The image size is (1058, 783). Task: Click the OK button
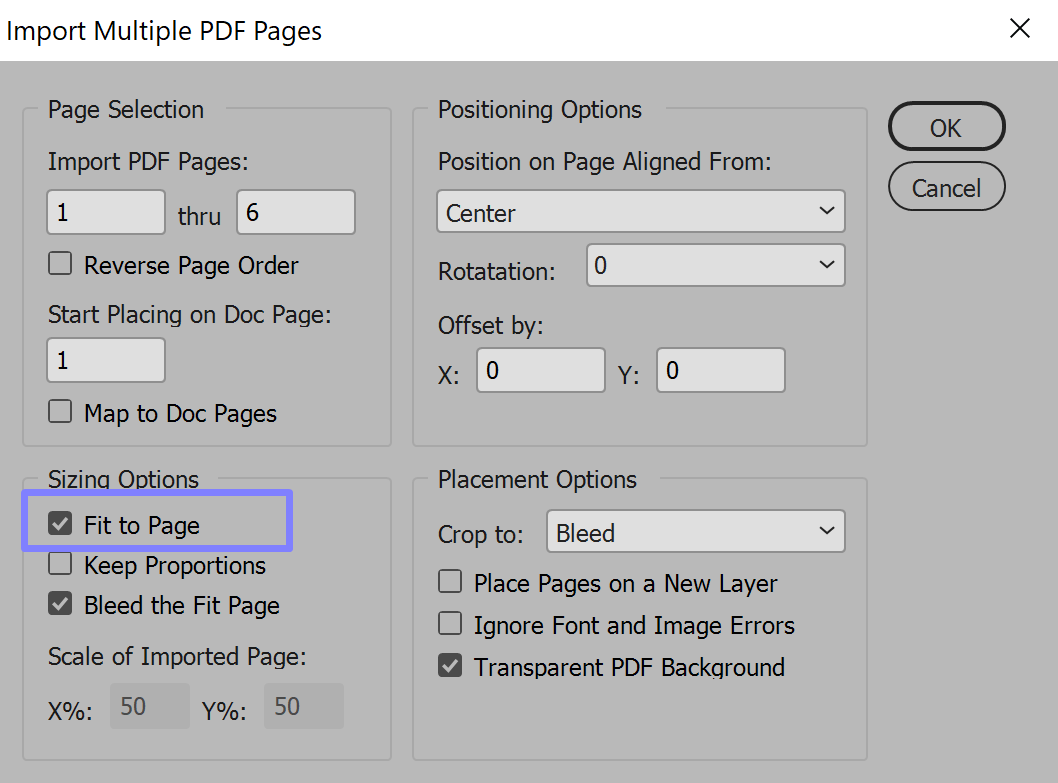946,127
